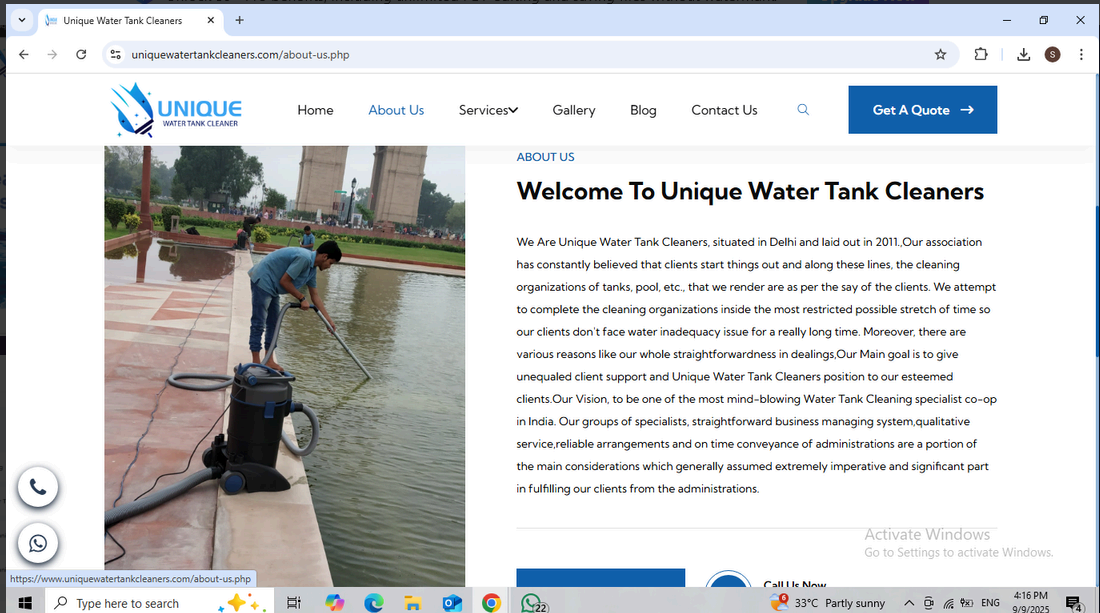Open the browser Extensions puzzle icon

click(980, 55)
